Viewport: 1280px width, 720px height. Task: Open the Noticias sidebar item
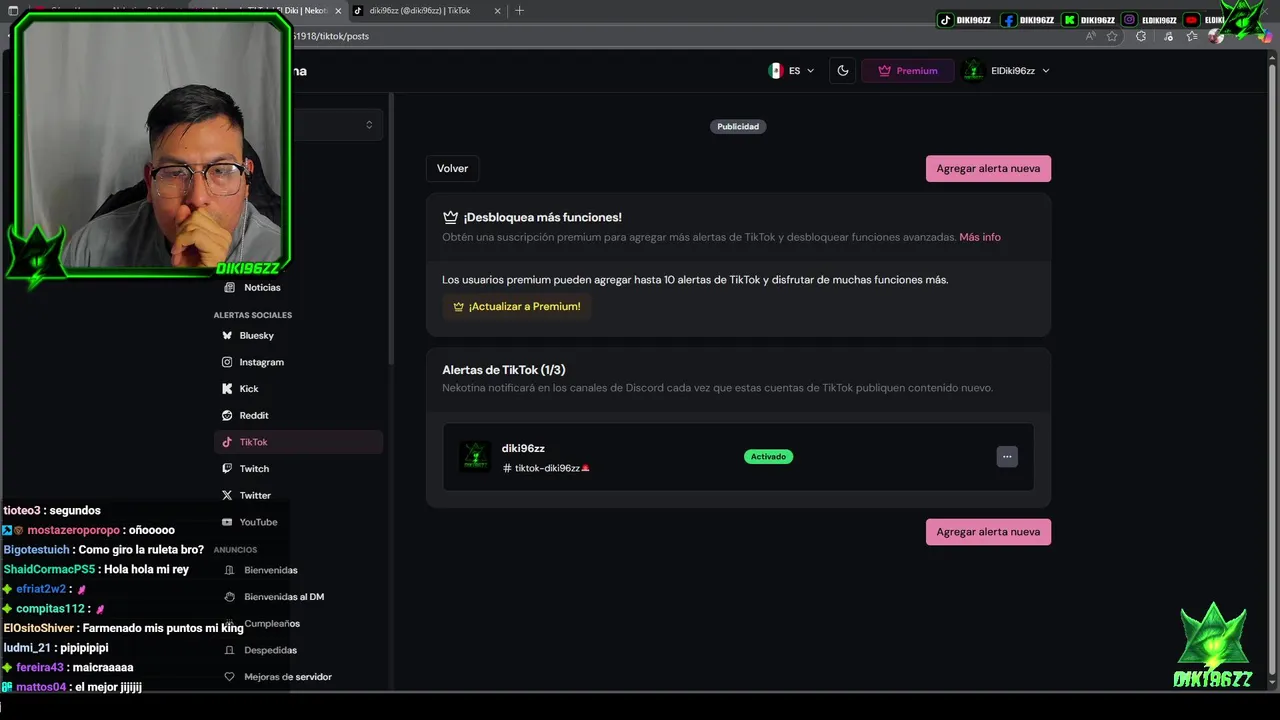298,287
